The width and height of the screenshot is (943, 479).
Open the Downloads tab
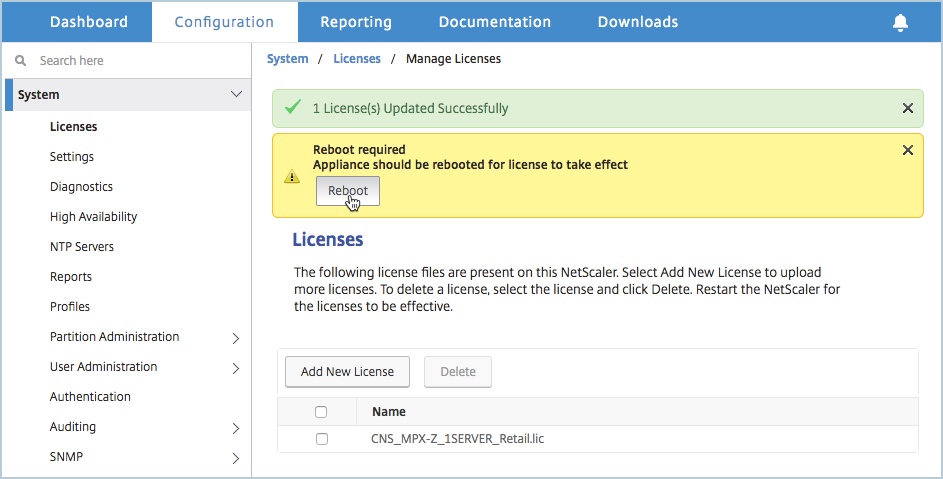[x=638, y=22]
